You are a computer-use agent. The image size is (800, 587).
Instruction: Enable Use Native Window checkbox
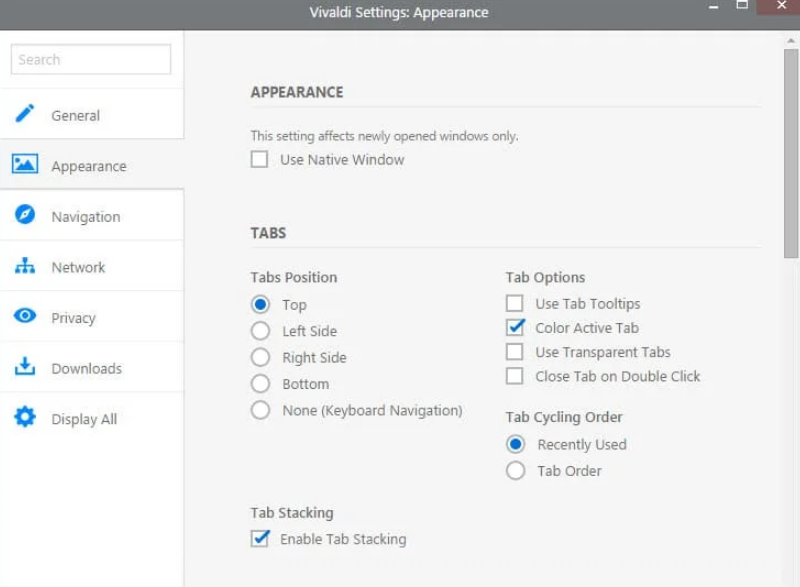259,160
